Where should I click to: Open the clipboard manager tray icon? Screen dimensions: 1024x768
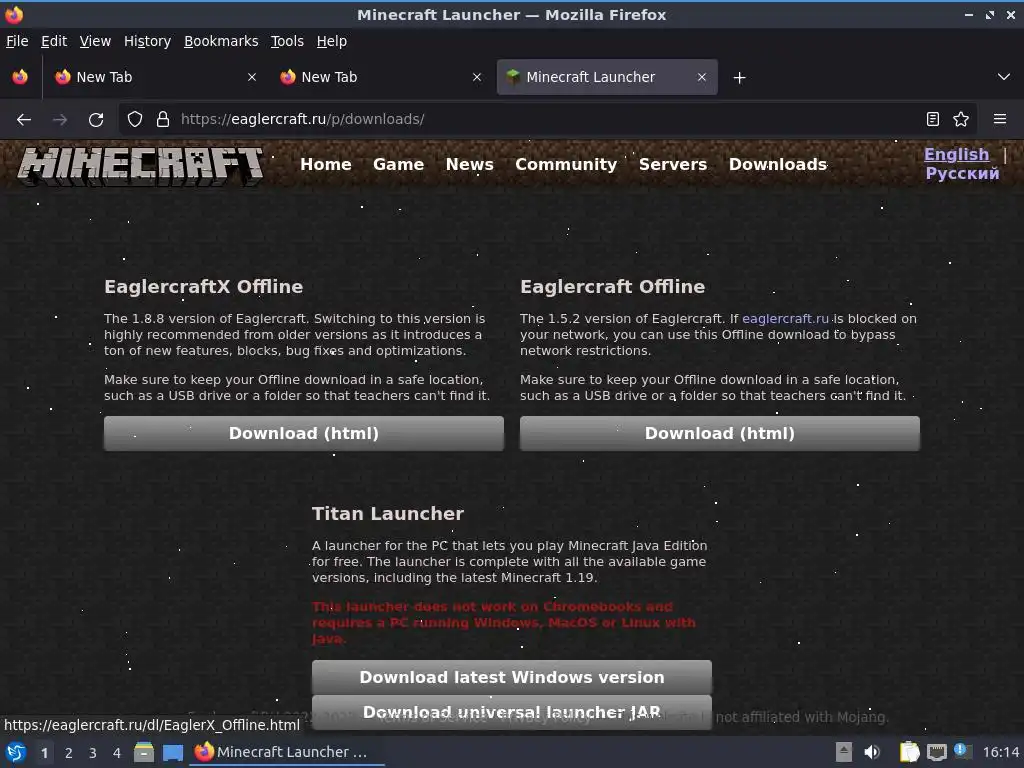909,752
